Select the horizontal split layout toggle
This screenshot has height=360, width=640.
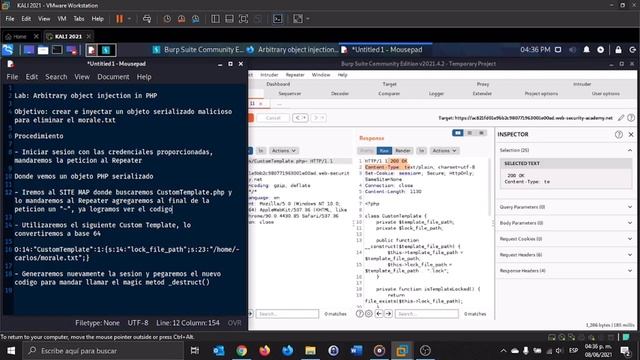[470, 133]
